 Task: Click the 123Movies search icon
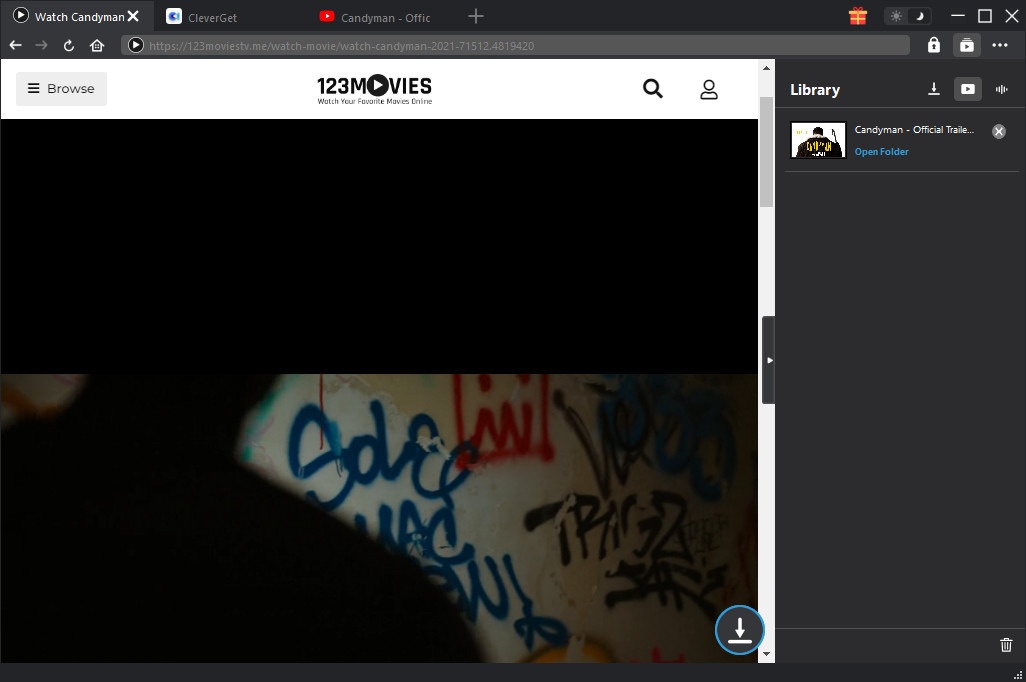pos(653,89)
